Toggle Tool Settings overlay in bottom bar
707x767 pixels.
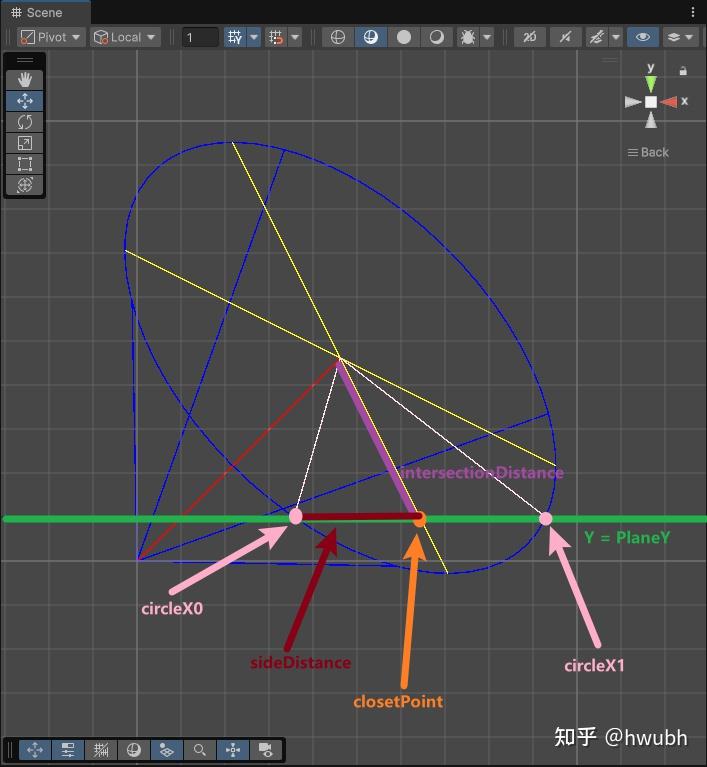click(x=68, y=750)
